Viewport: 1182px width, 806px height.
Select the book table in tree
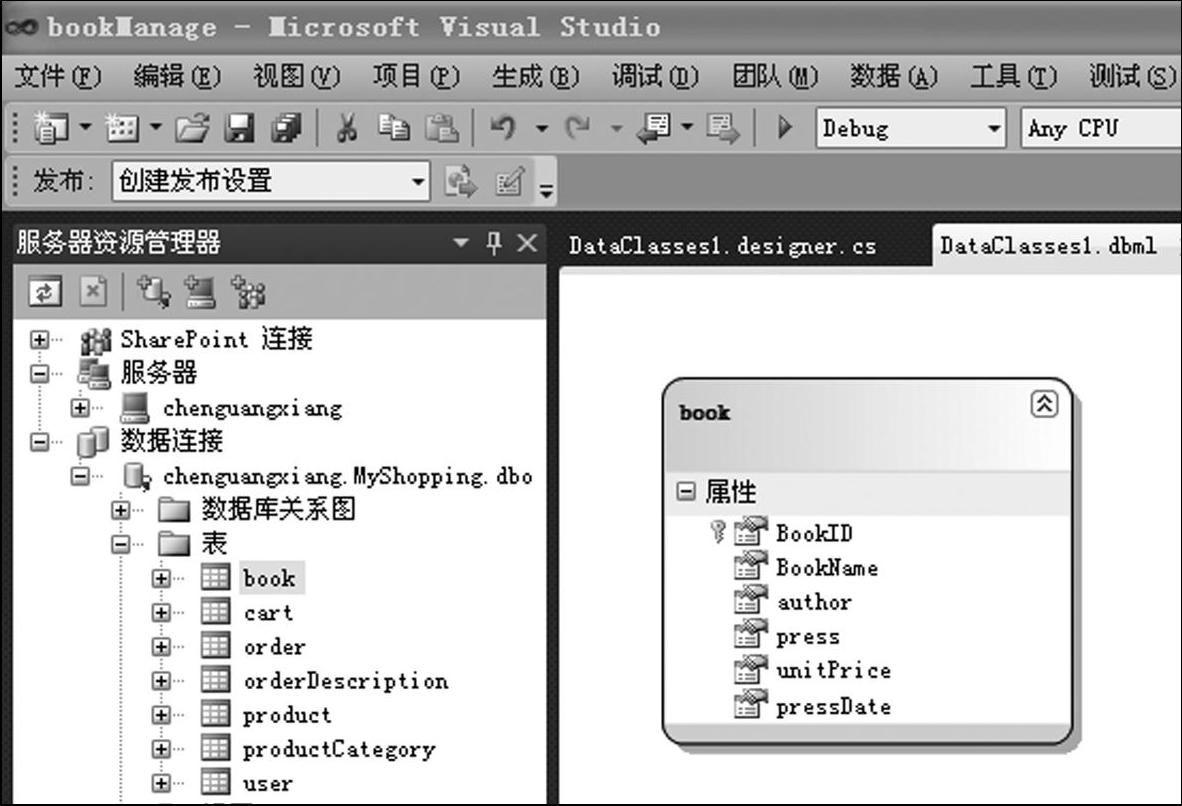pos(269,578)
